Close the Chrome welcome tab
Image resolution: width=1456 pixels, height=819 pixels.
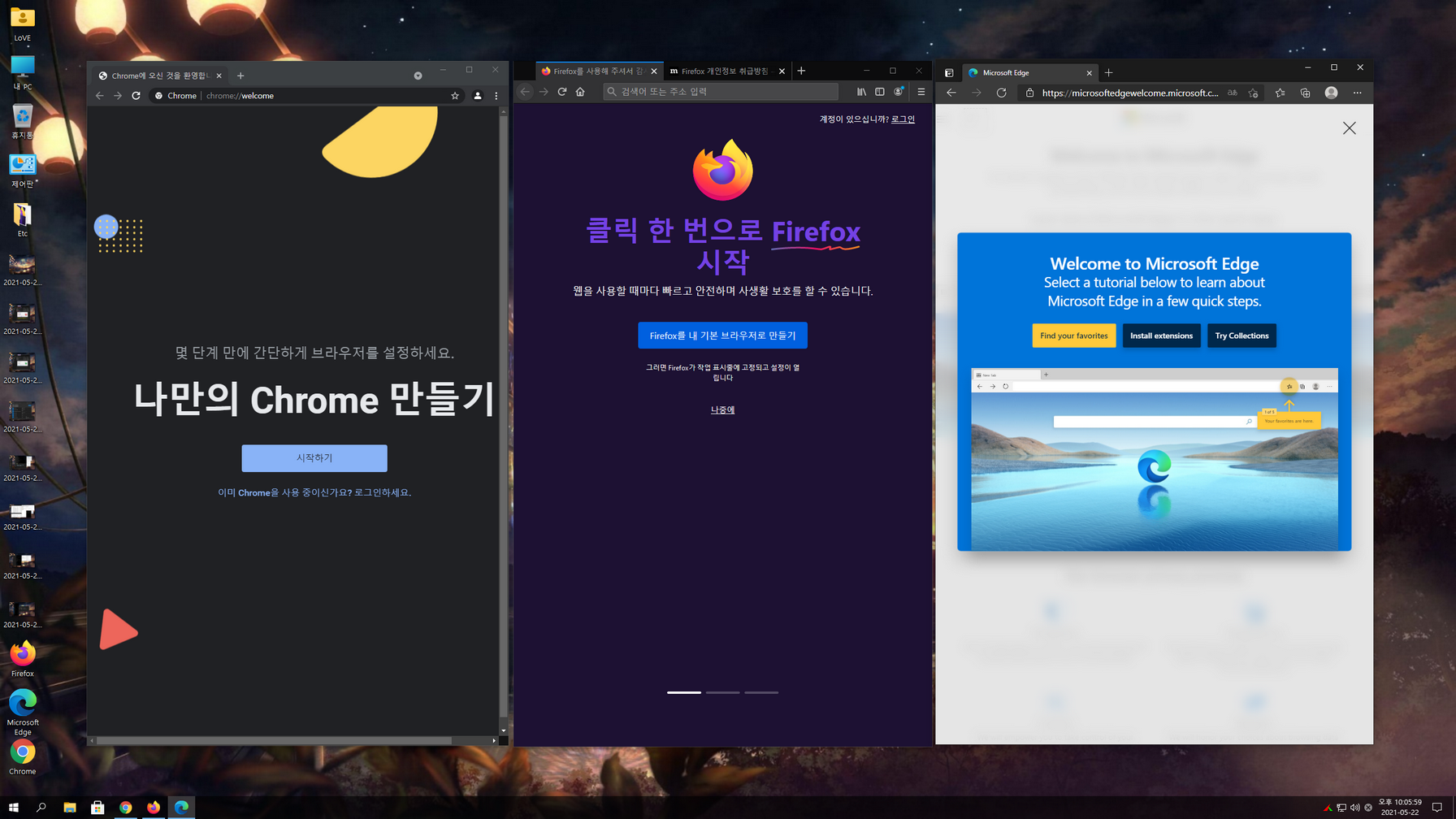(x=219, y=76)
